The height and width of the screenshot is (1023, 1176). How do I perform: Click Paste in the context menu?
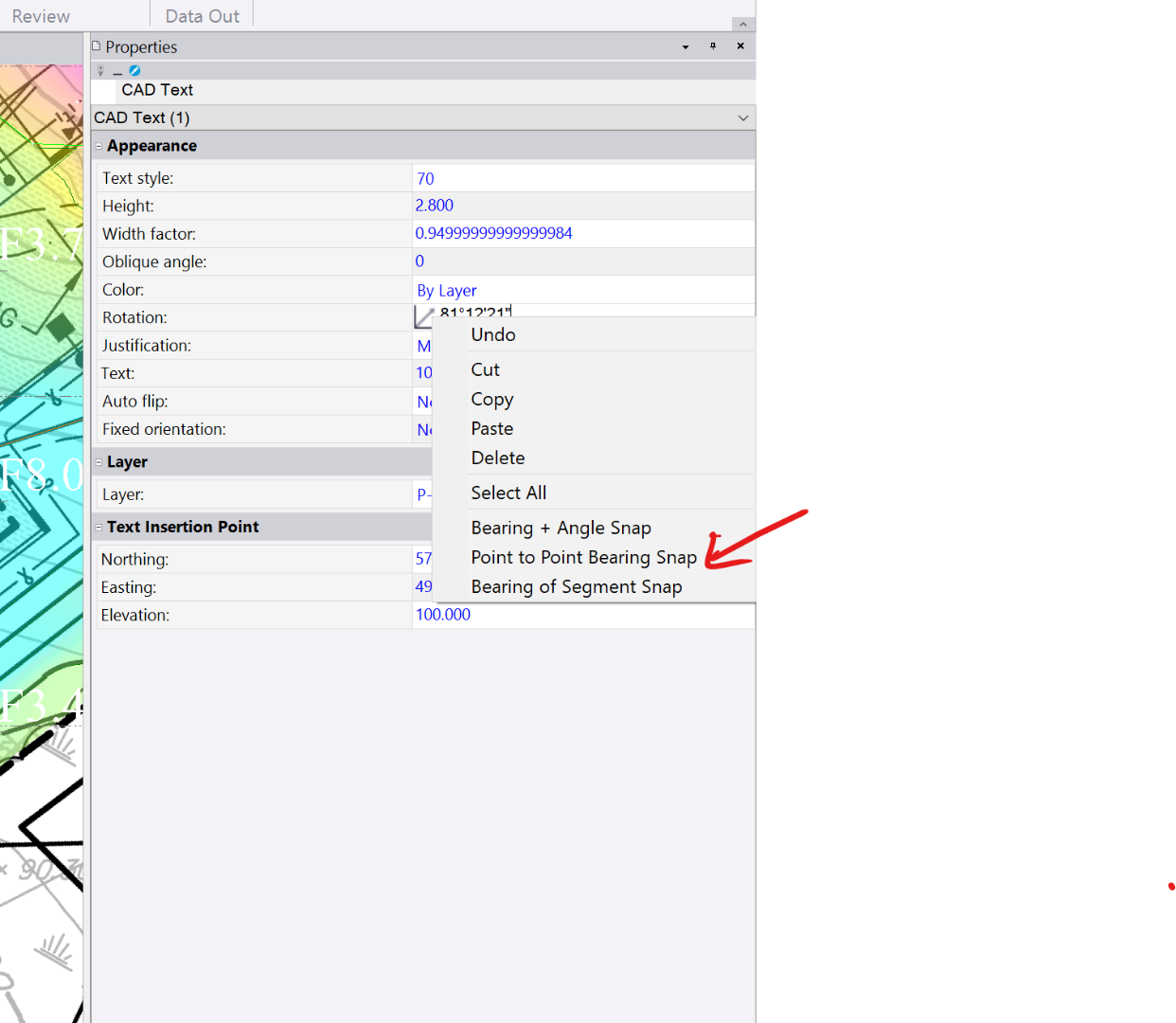[x=491, y=428]
